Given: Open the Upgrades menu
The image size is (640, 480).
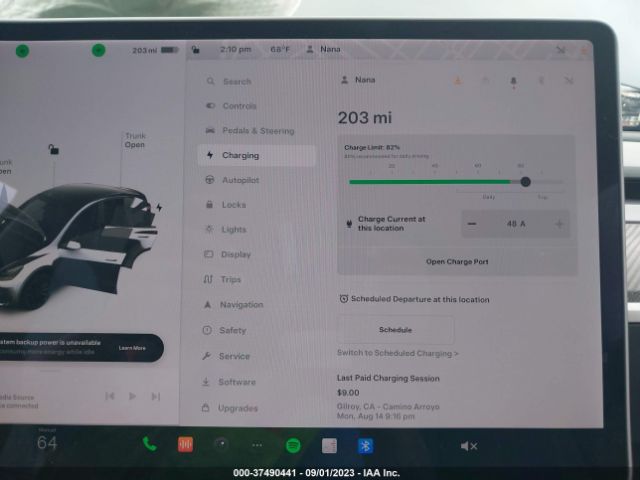Looking at the screenshot, I should tap(229, 408).
